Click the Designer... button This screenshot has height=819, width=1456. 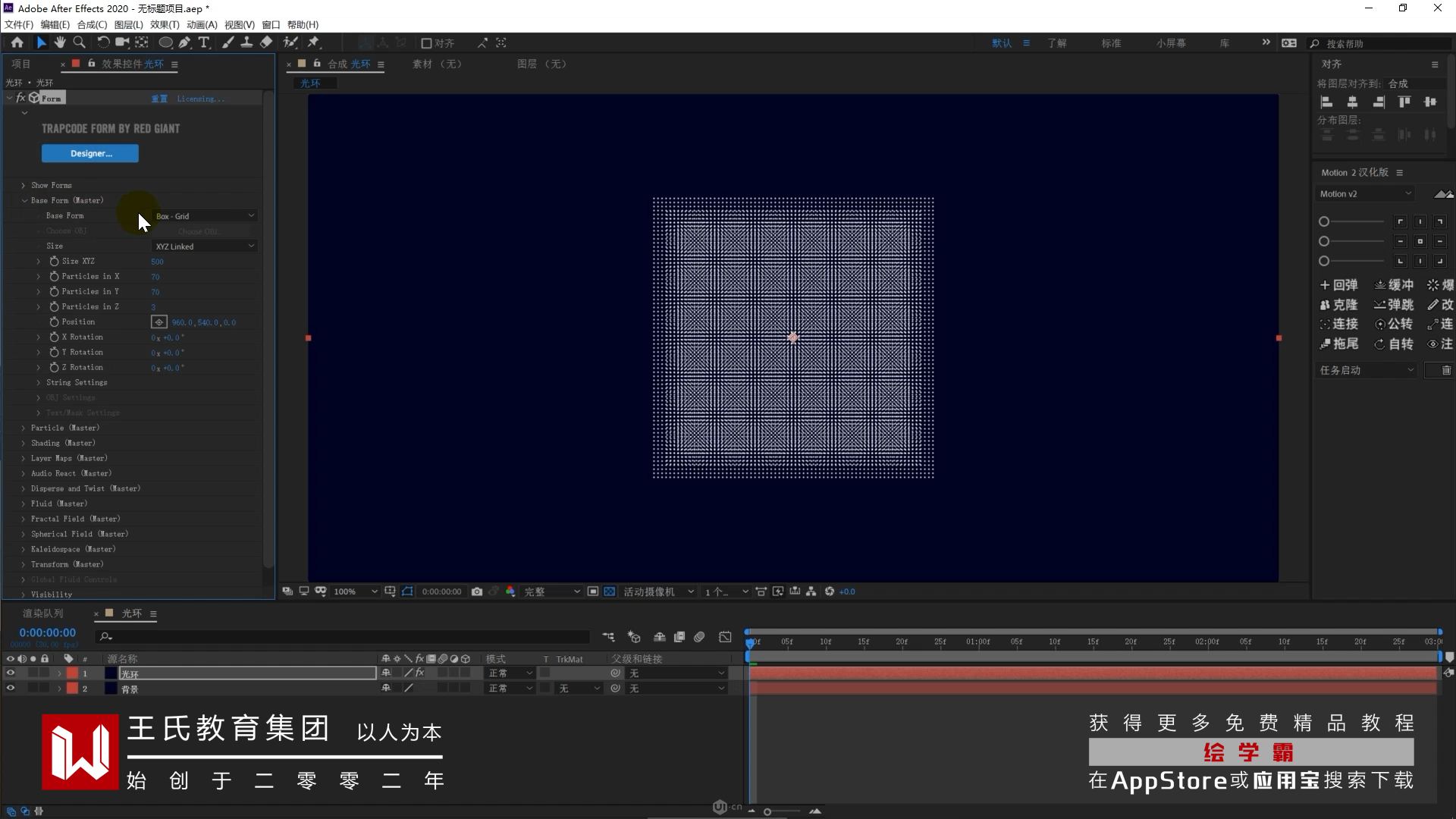90,153
